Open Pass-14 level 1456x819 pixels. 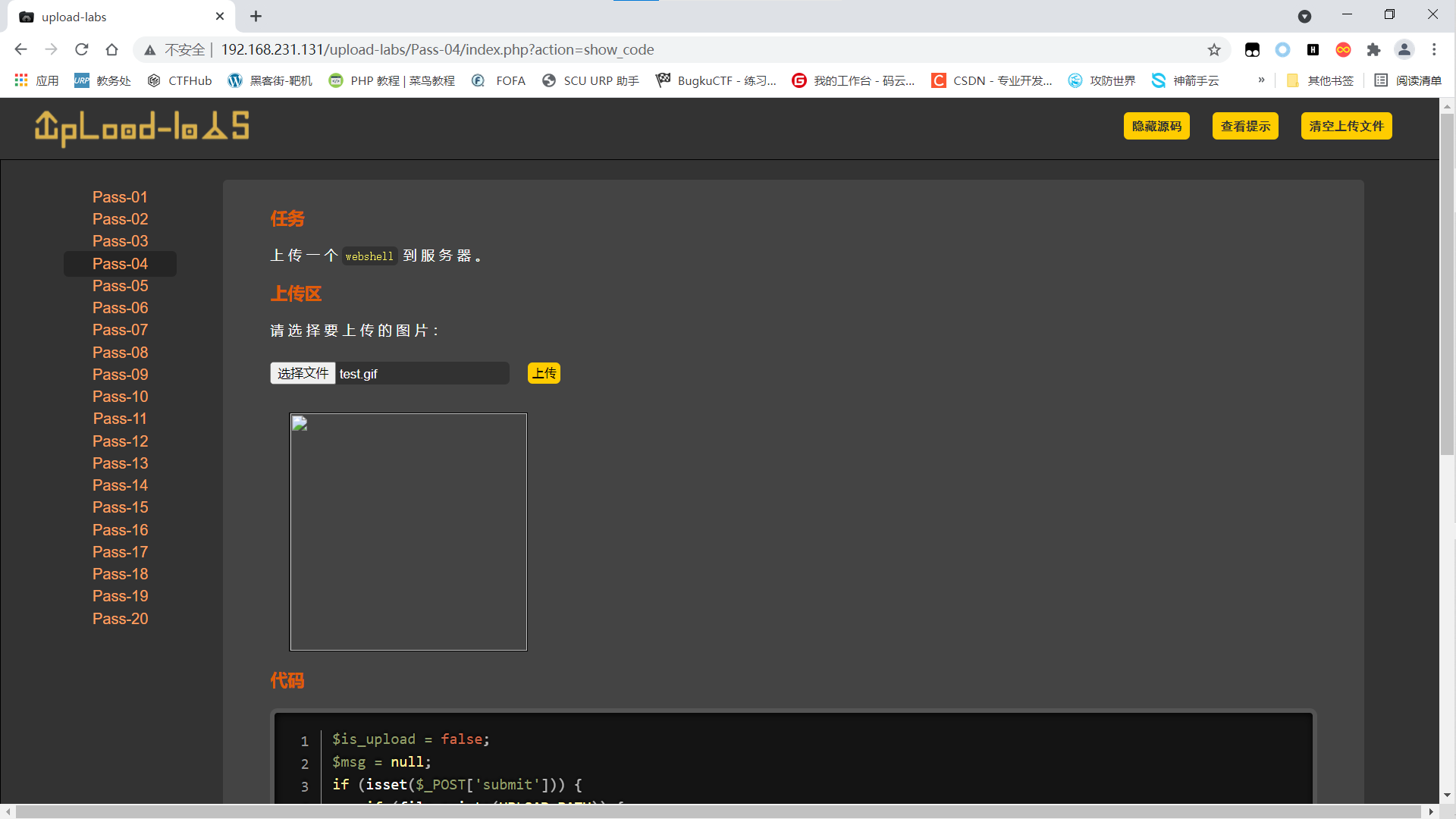coord(120,485)
